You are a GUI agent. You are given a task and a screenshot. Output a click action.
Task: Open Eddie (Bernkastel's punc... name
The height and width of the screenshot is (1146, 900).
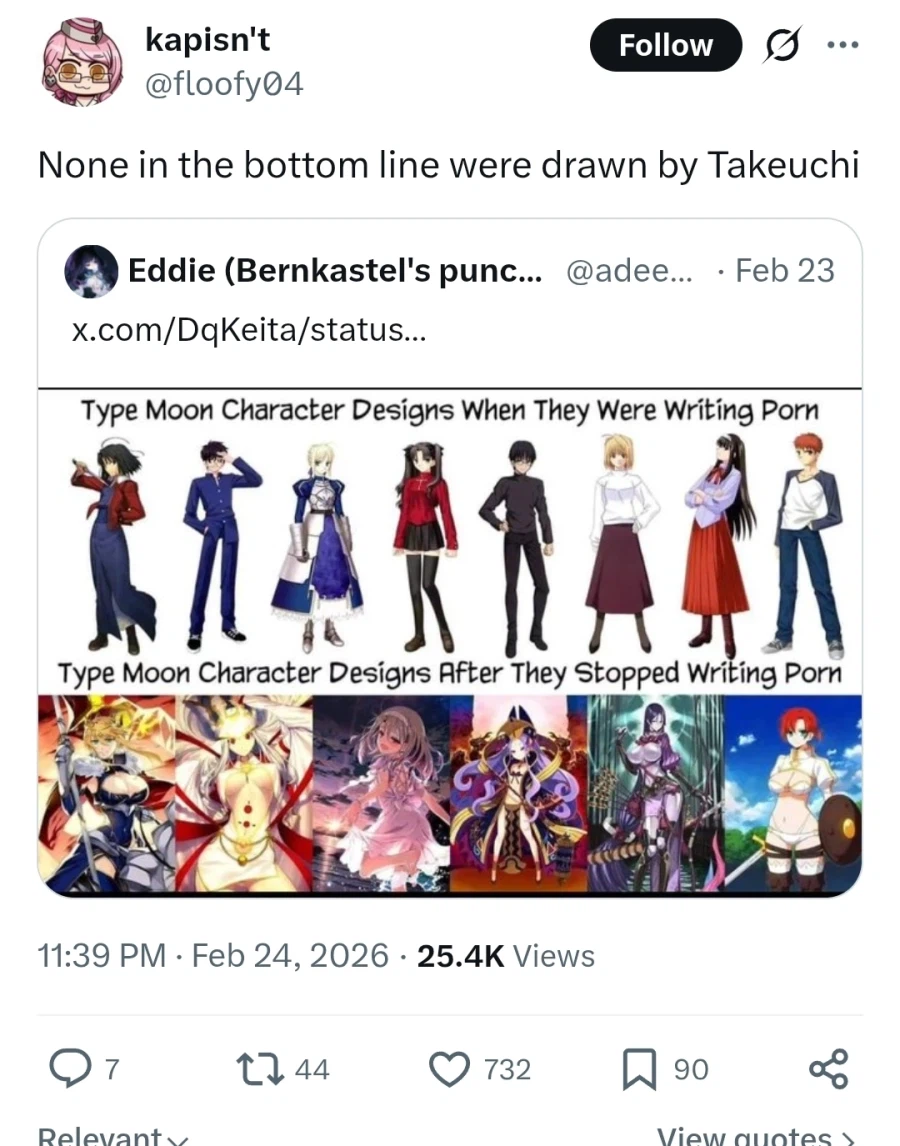(335, 270)
